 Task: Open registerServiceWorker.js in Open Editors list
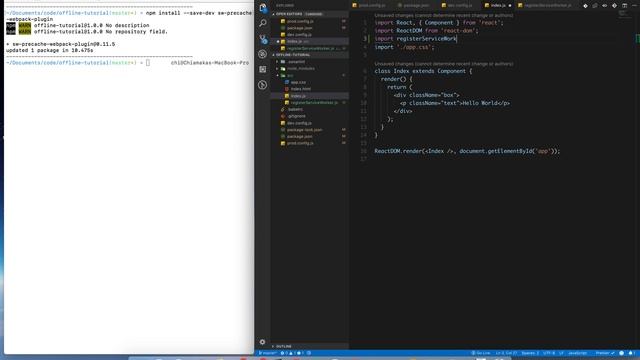[311, 48]
